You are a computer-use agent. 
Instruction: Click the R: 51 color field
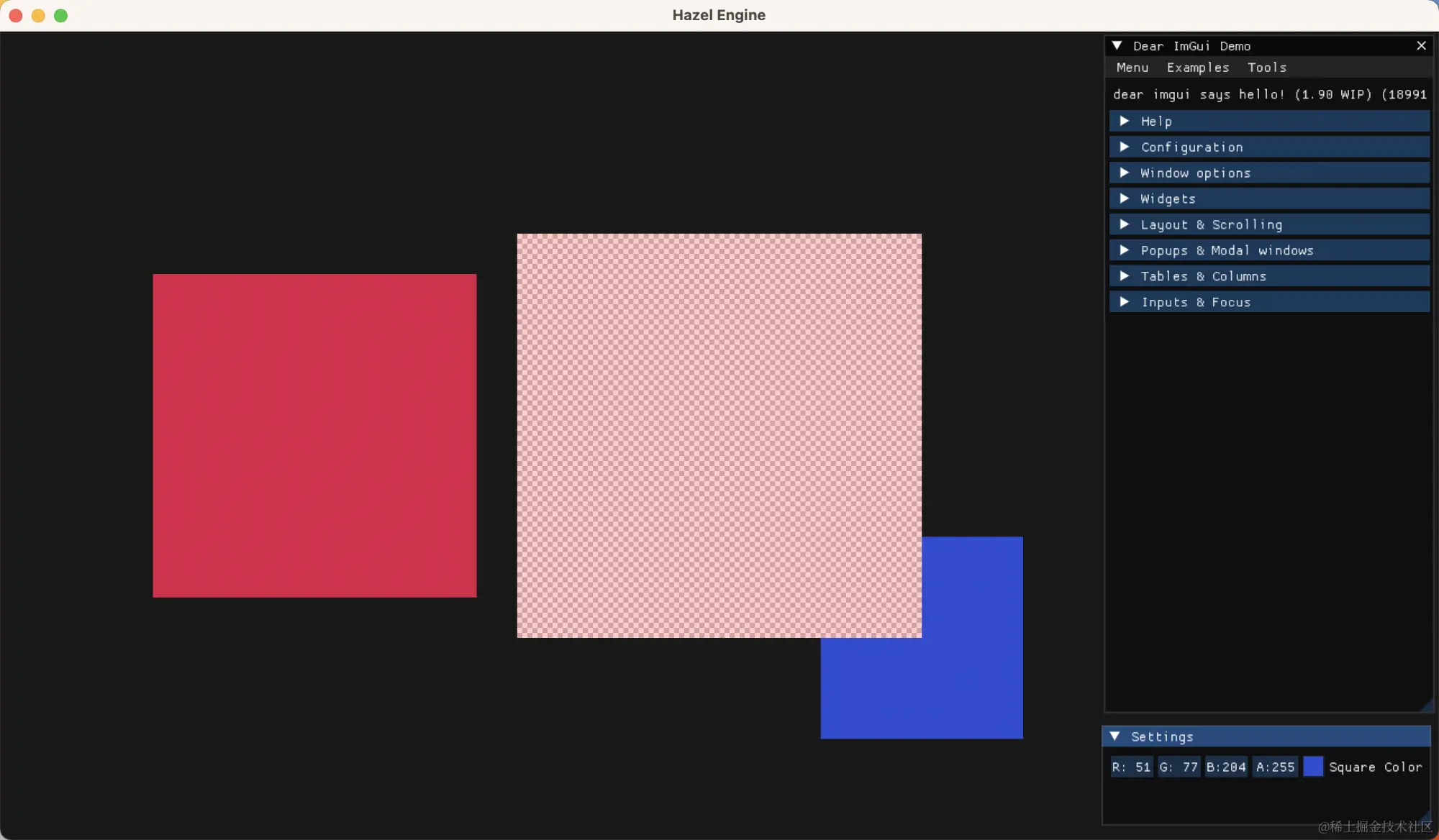click(1131, 767)
